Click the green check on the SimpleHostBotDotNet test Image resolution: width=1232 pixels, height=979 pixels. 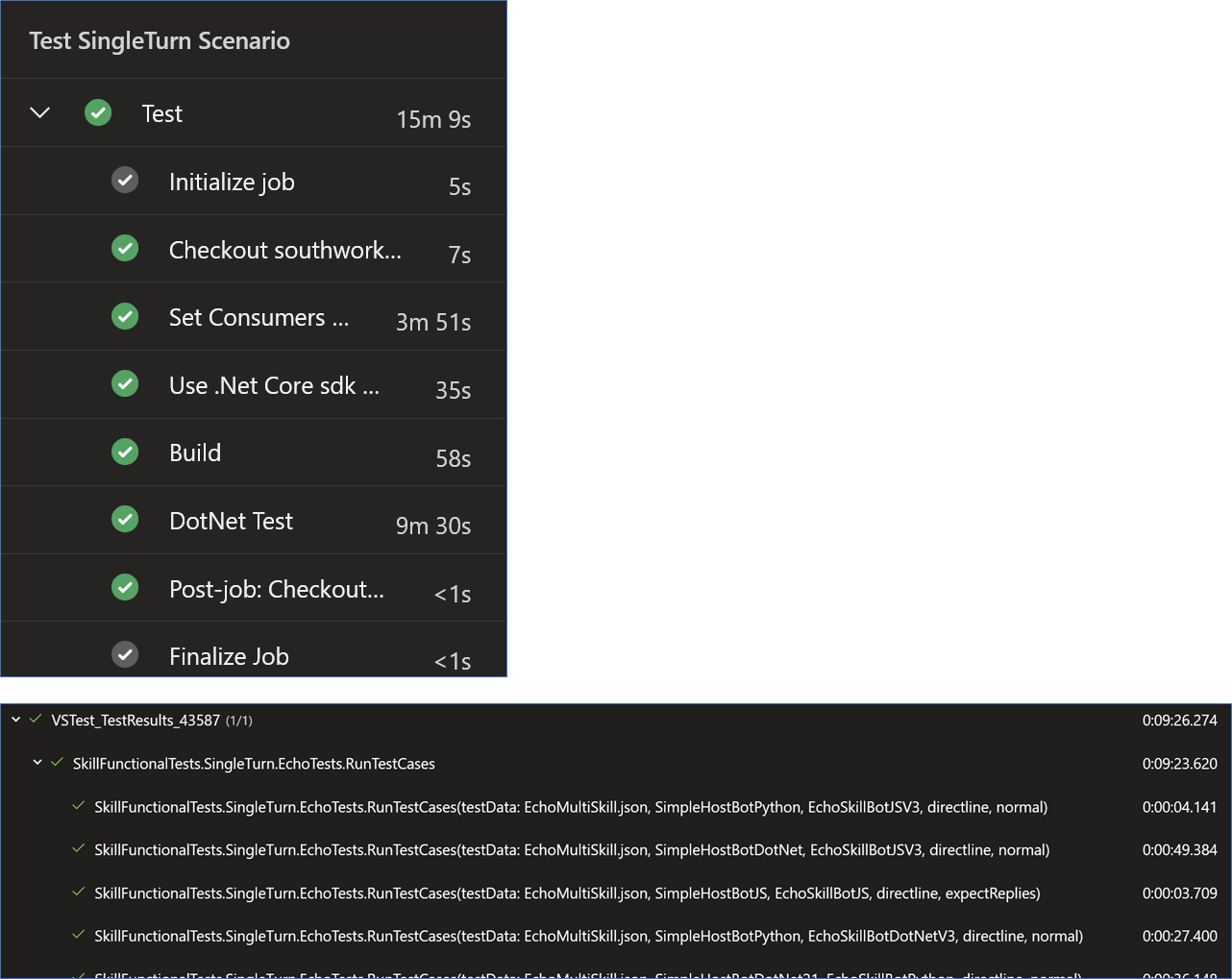[x=77, y=849]
